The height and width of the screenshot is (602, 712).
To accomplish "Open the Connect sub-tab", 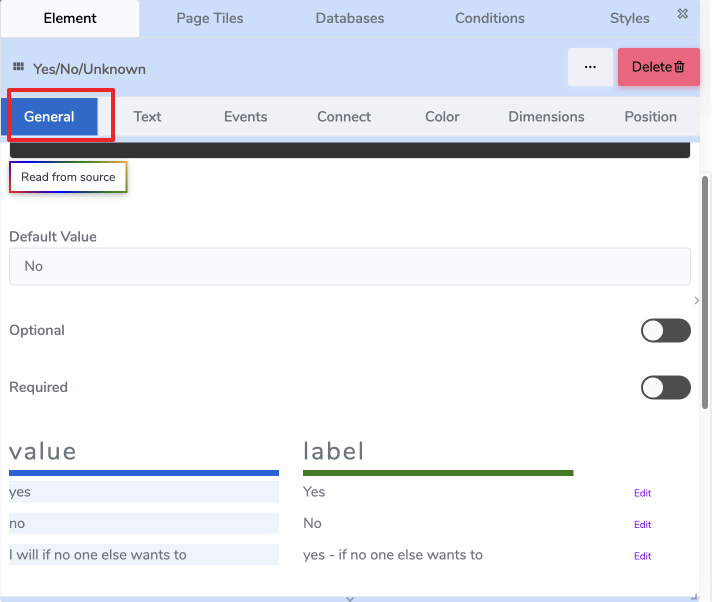I will pos(344,117).
